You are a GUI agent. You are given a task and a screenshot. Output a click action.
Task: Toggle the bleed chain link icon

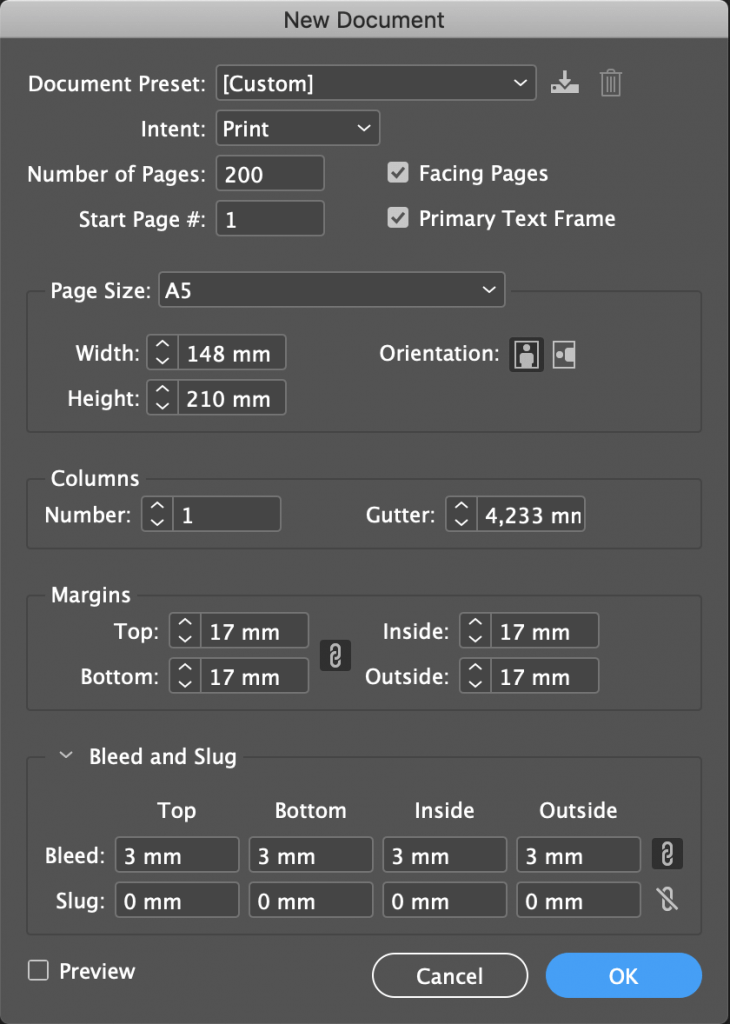tap(668, 854)
